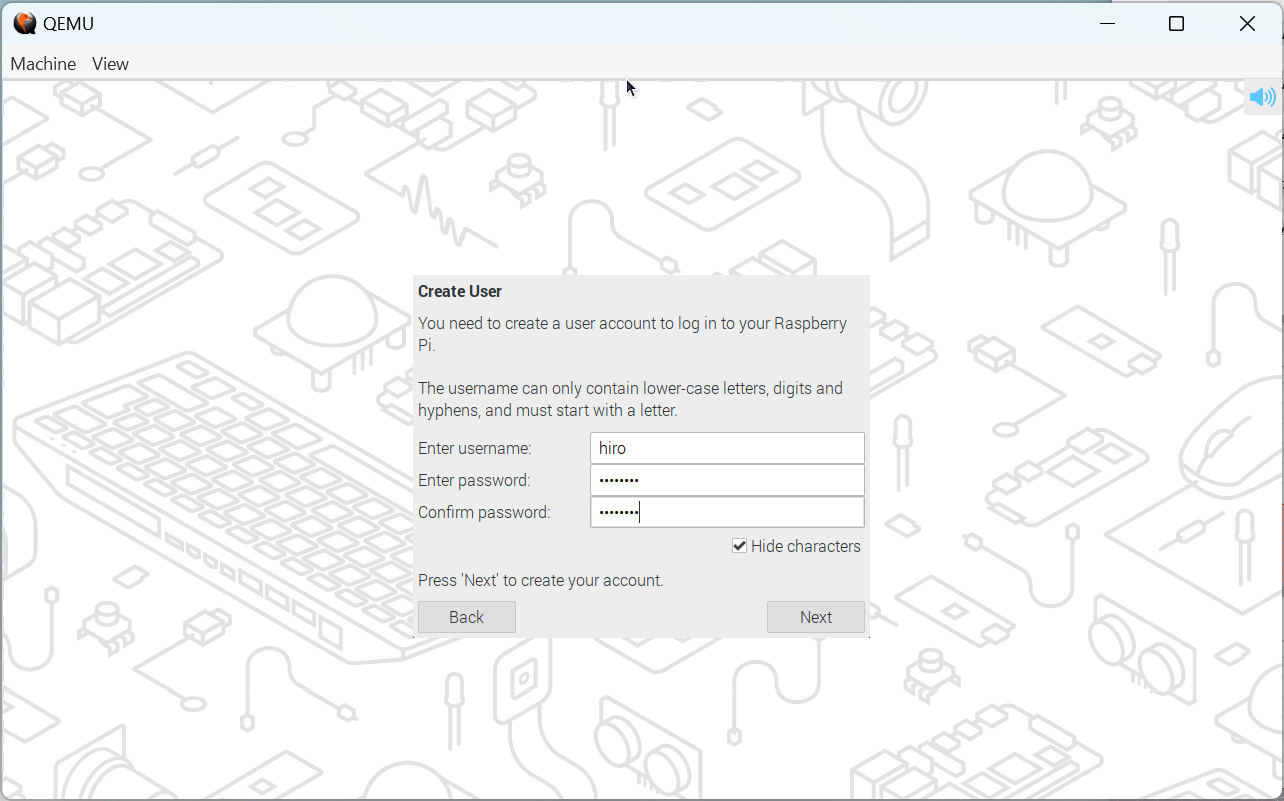
Task: Click the 'Enter username:' label
Action: click(x=475, y=448)
